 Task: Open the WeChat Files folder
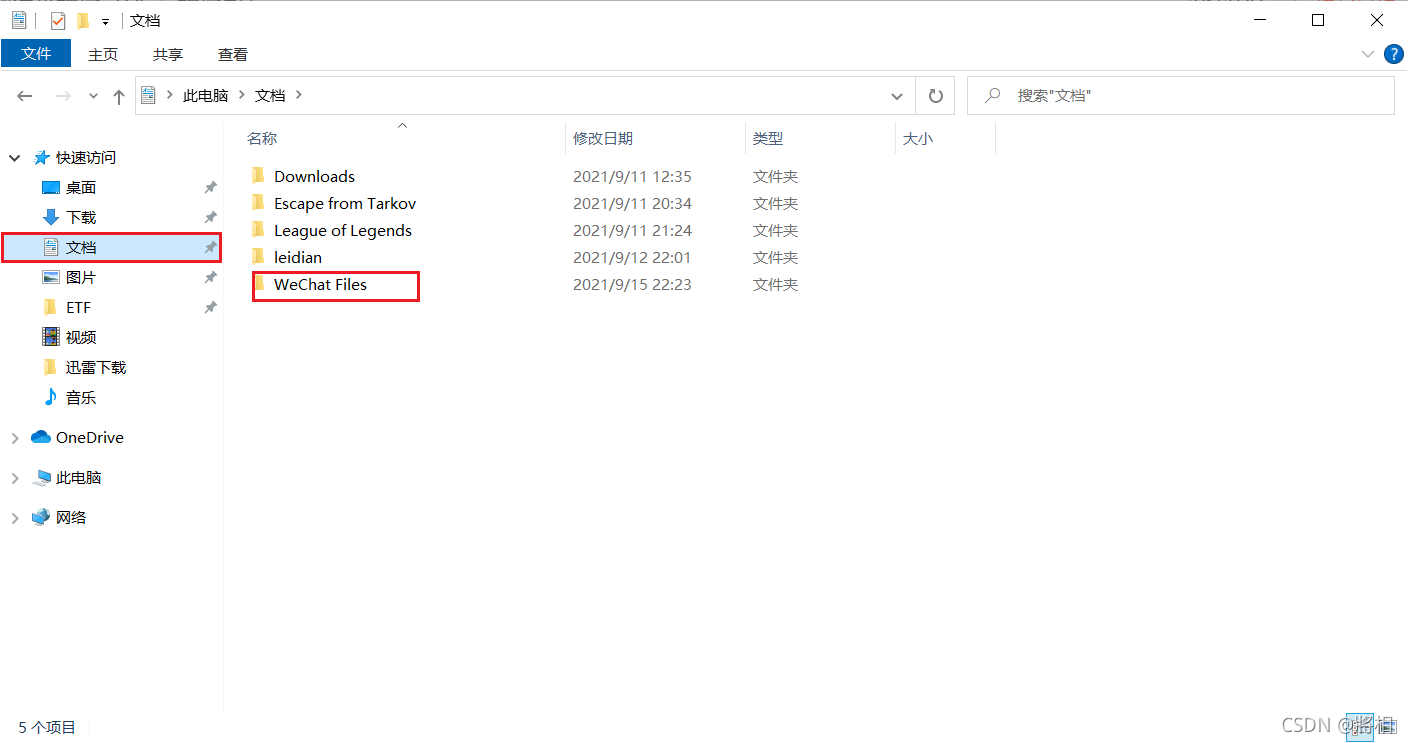click(320, 284)
